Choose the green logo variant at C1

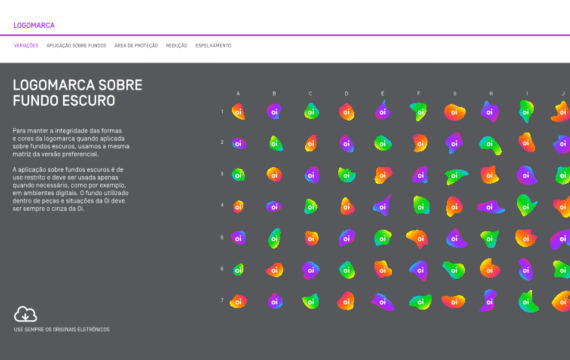coord(311,111)
